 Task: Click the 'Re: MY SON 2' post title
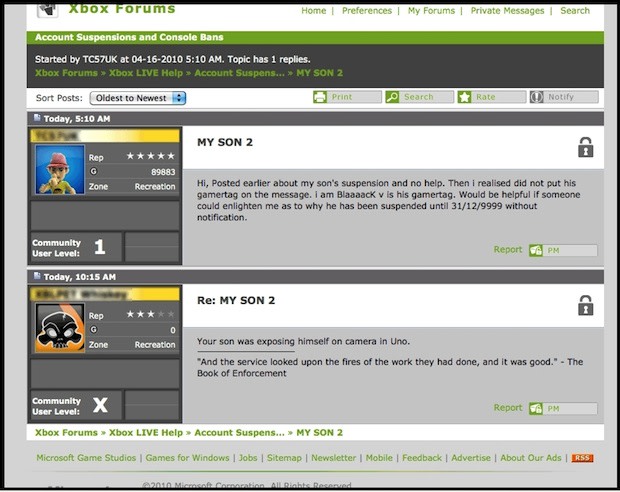[236, 301]
